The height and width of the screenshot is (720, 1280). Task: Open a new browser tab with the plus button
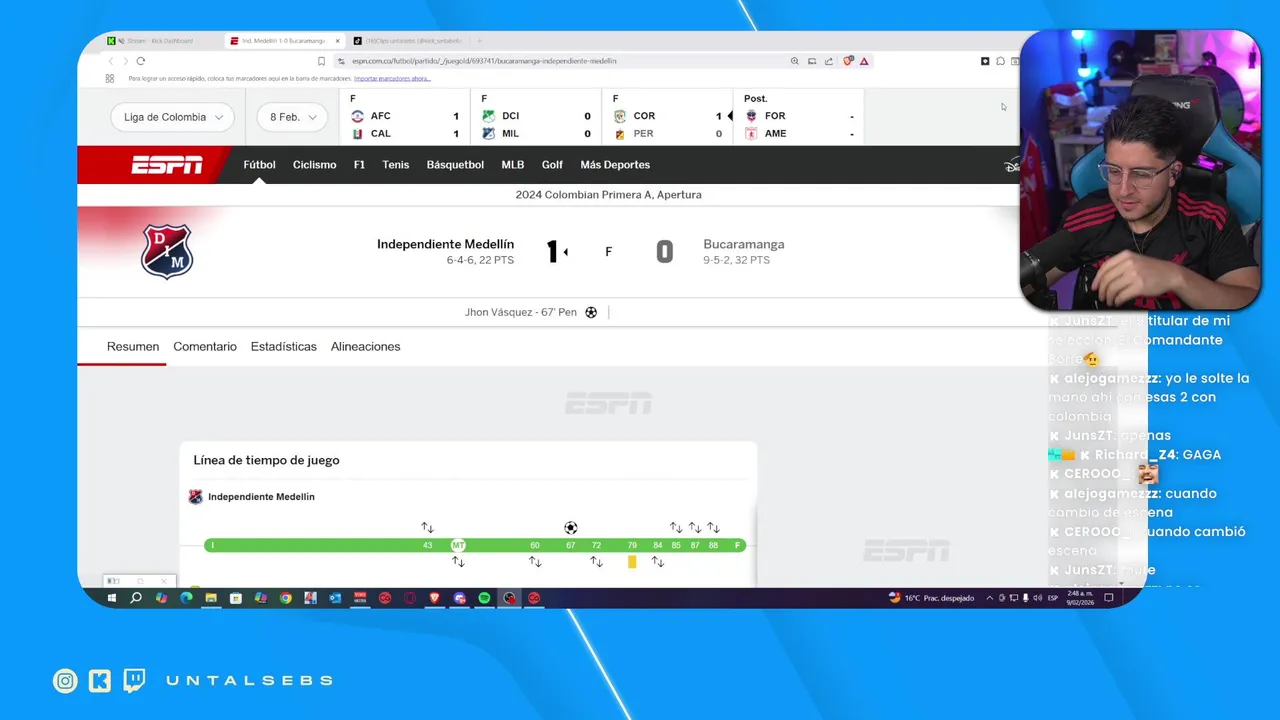(479, 41)
